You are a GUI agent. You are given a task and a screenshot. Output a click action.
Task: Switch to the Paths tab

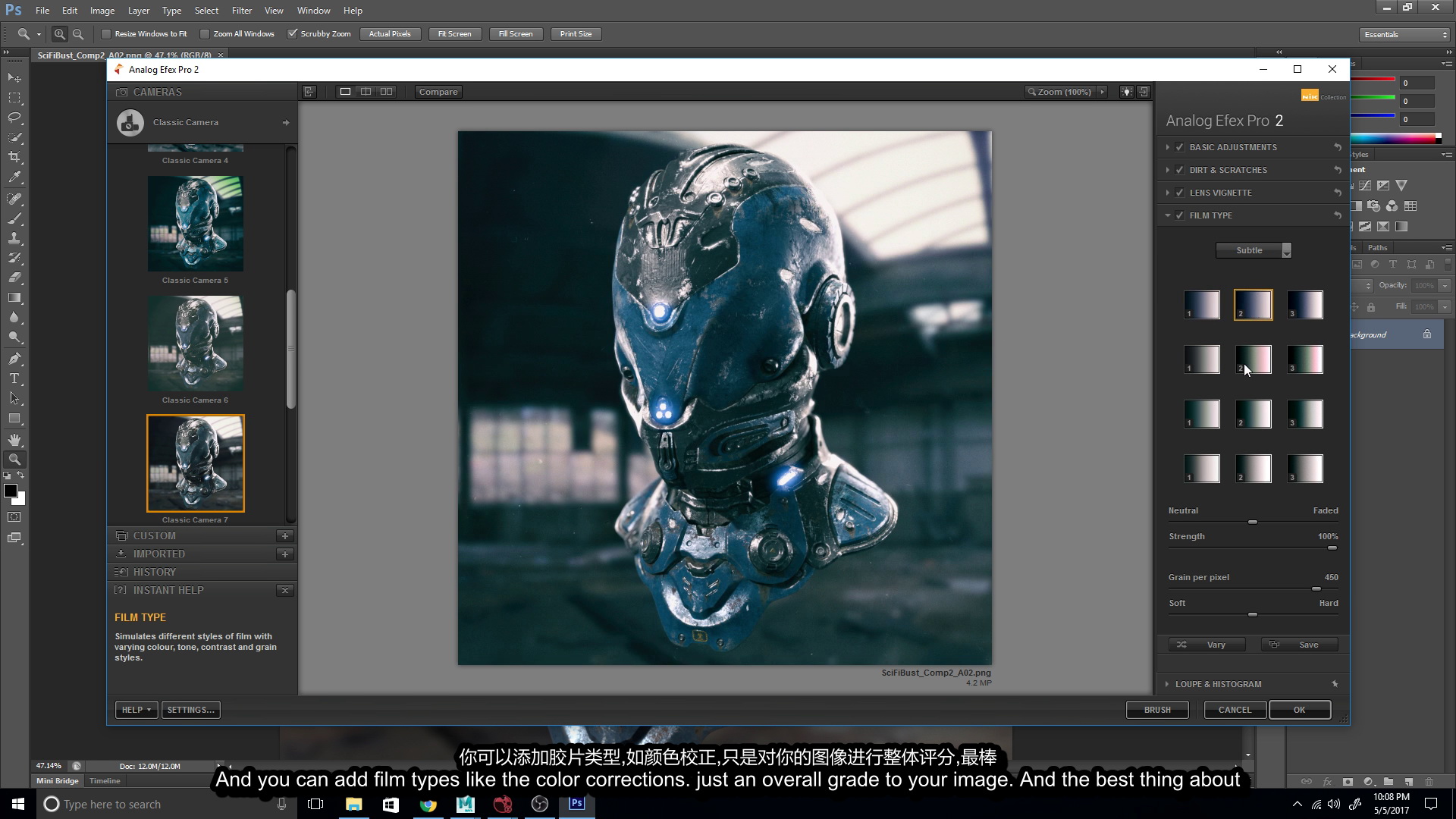pyautogui.click(x=1378, y=248)
